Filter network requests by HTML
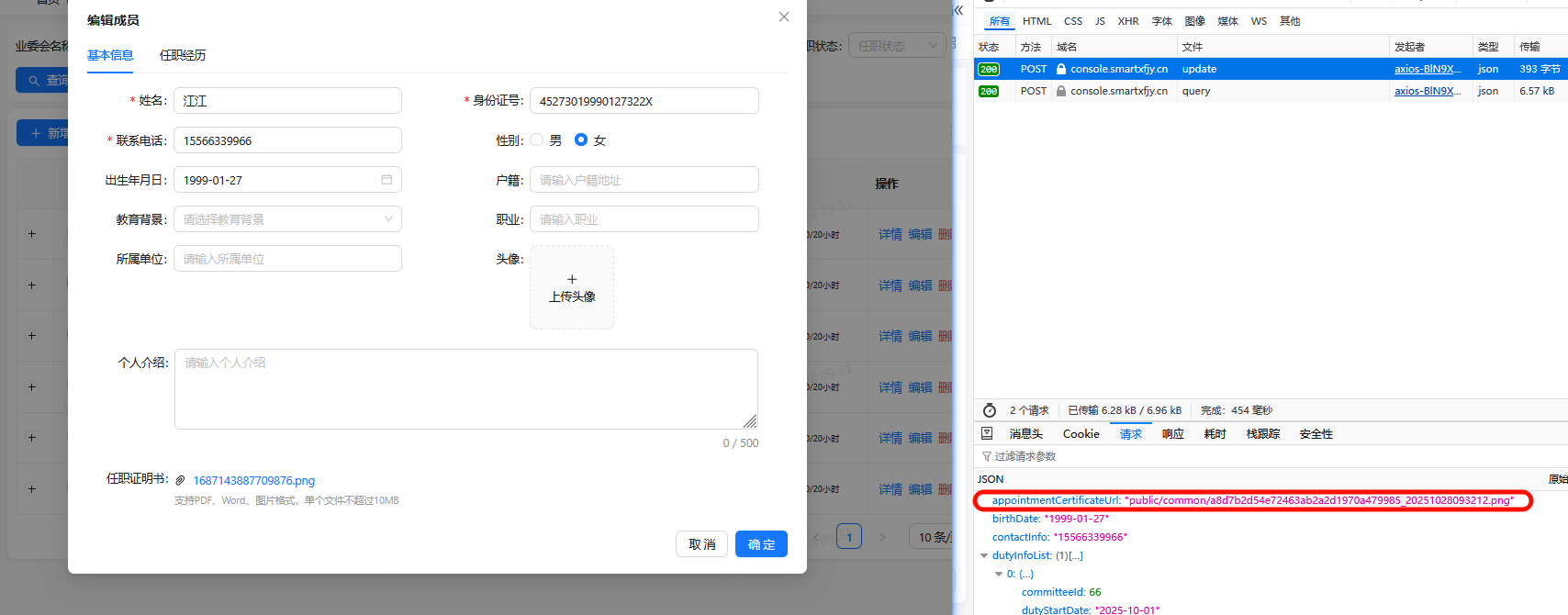1568x615 pixels. [x=1037, y=21]
